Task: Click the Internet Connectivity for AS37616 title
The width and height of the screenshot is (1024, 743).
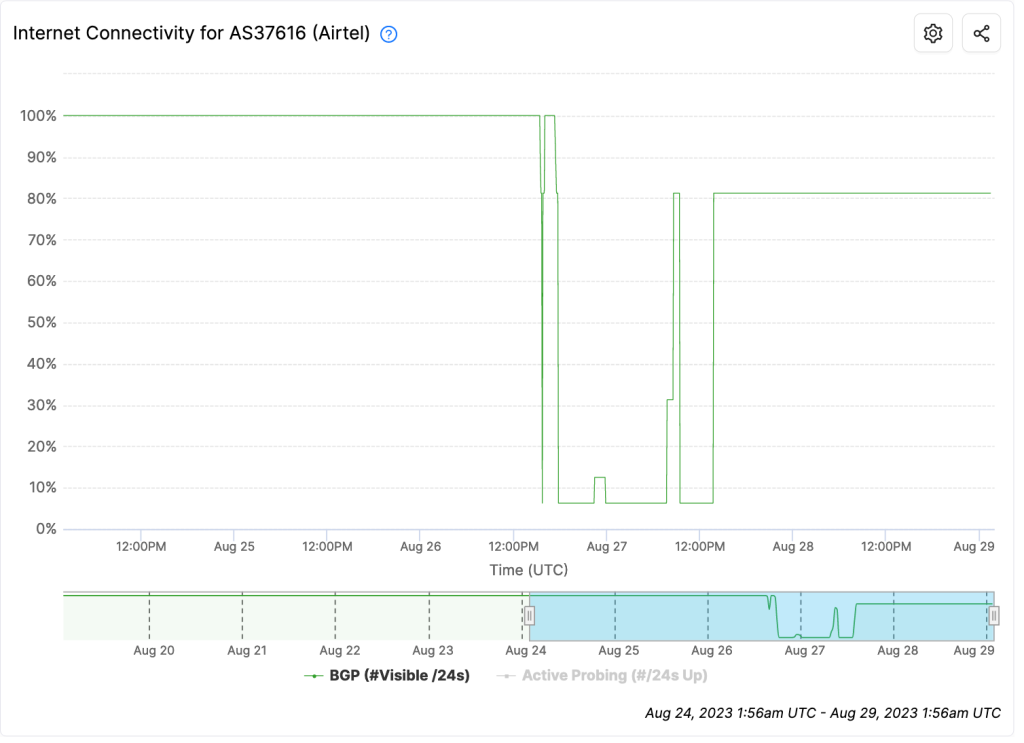Action: point(193,33)
